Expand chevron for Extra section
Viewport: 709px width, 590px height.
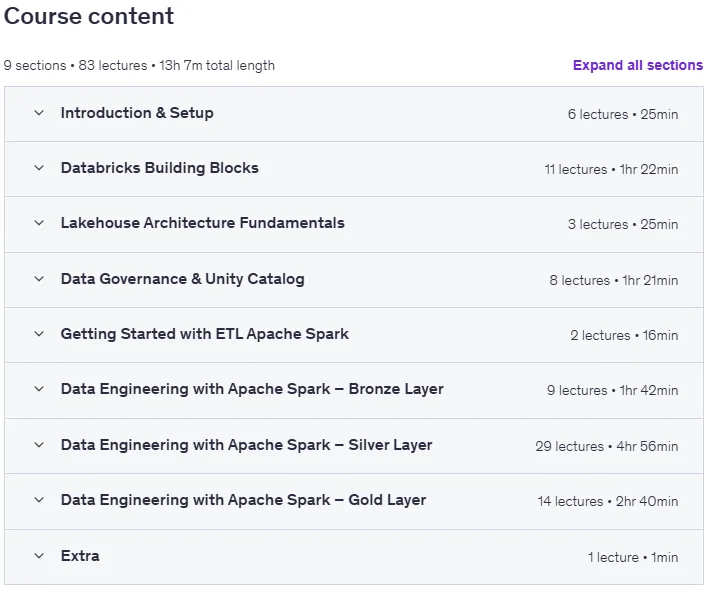pyautogui.click(x=39, y=556)
